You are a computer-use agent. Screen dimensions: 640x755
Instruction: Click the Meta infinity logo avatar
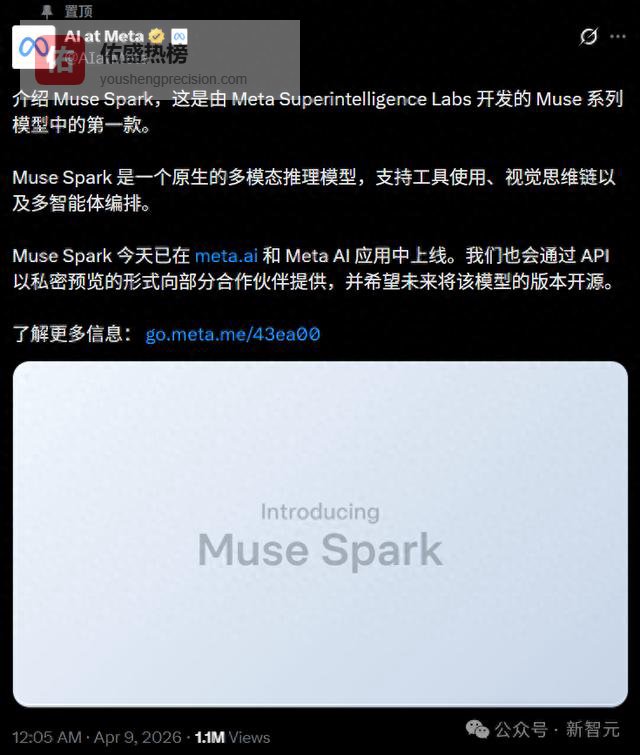pos(33,47)
